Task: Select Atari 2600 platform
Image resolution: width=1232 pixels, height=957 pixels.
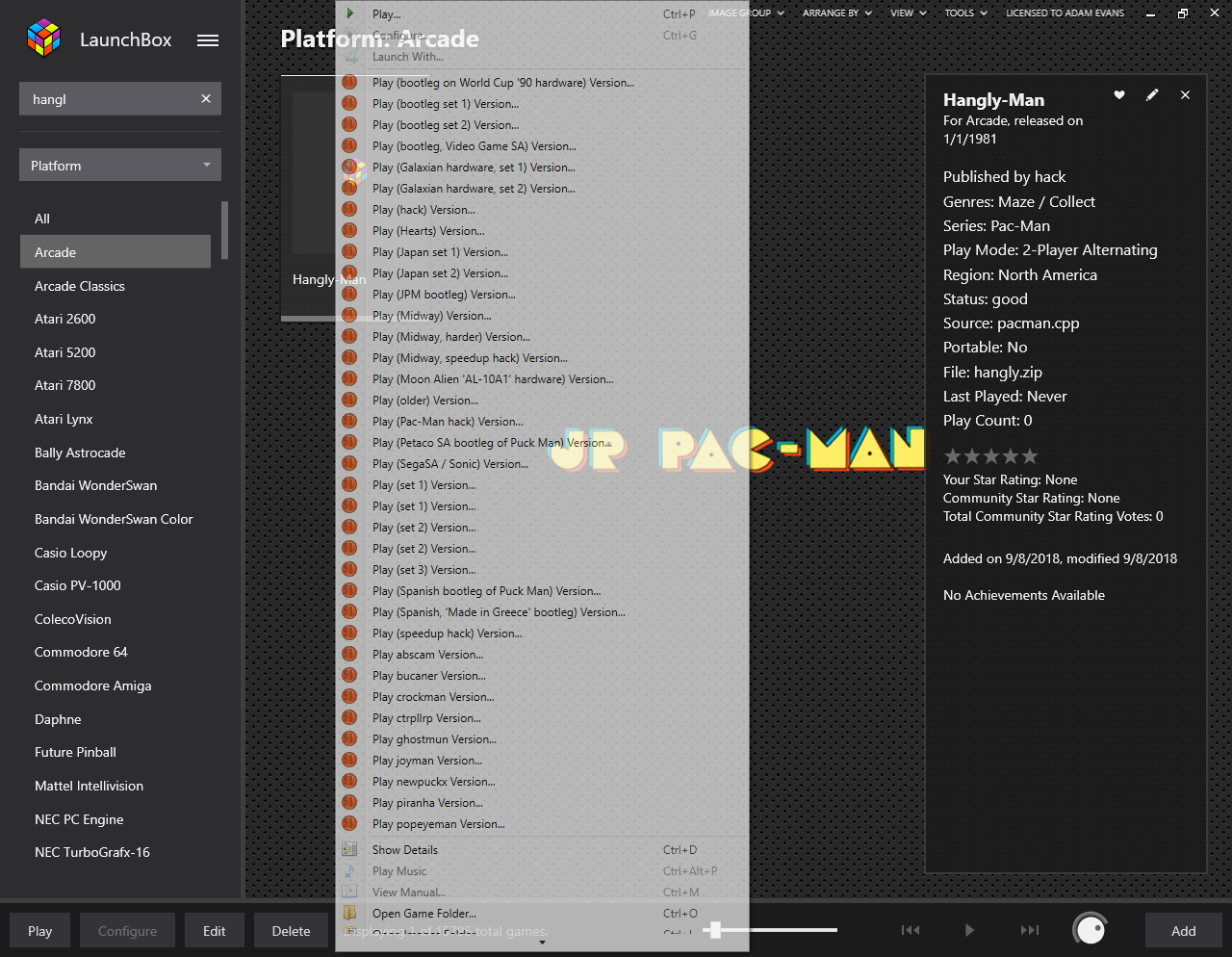Action: click(115, 319)
